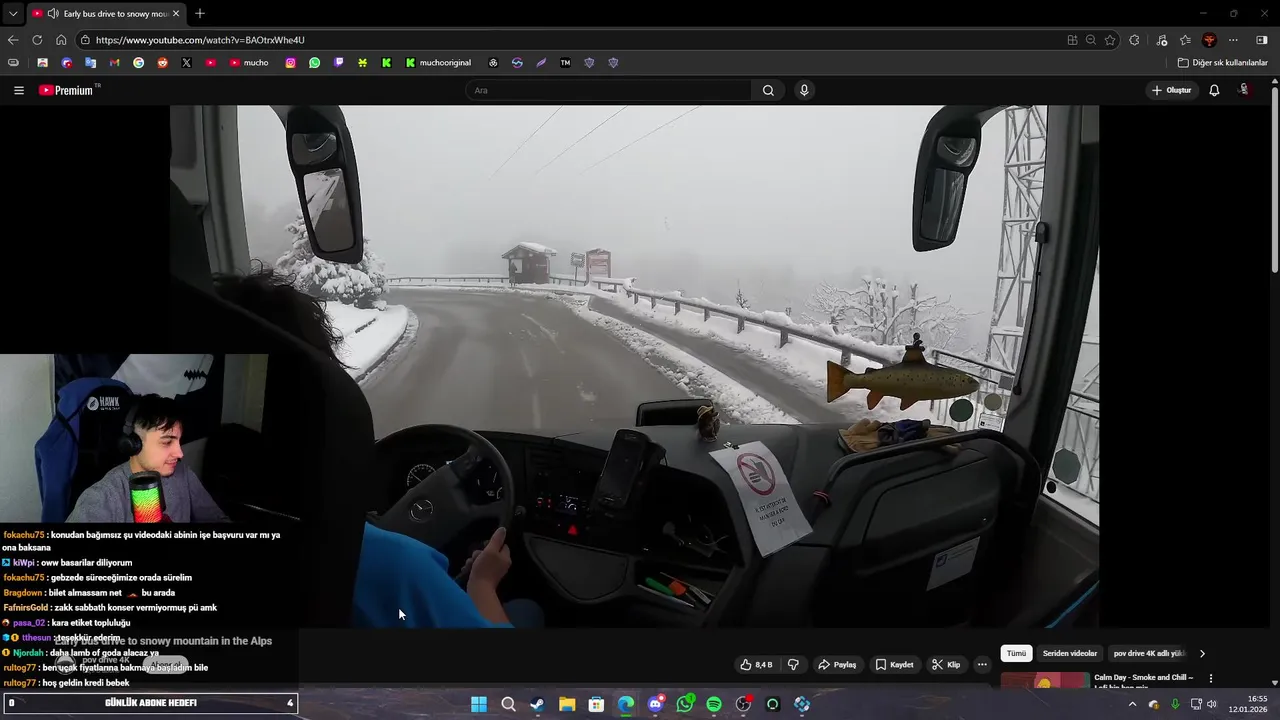The image size is (1280, 720).
Task: Add this page to favorites star
Action: coord(1110,40)
